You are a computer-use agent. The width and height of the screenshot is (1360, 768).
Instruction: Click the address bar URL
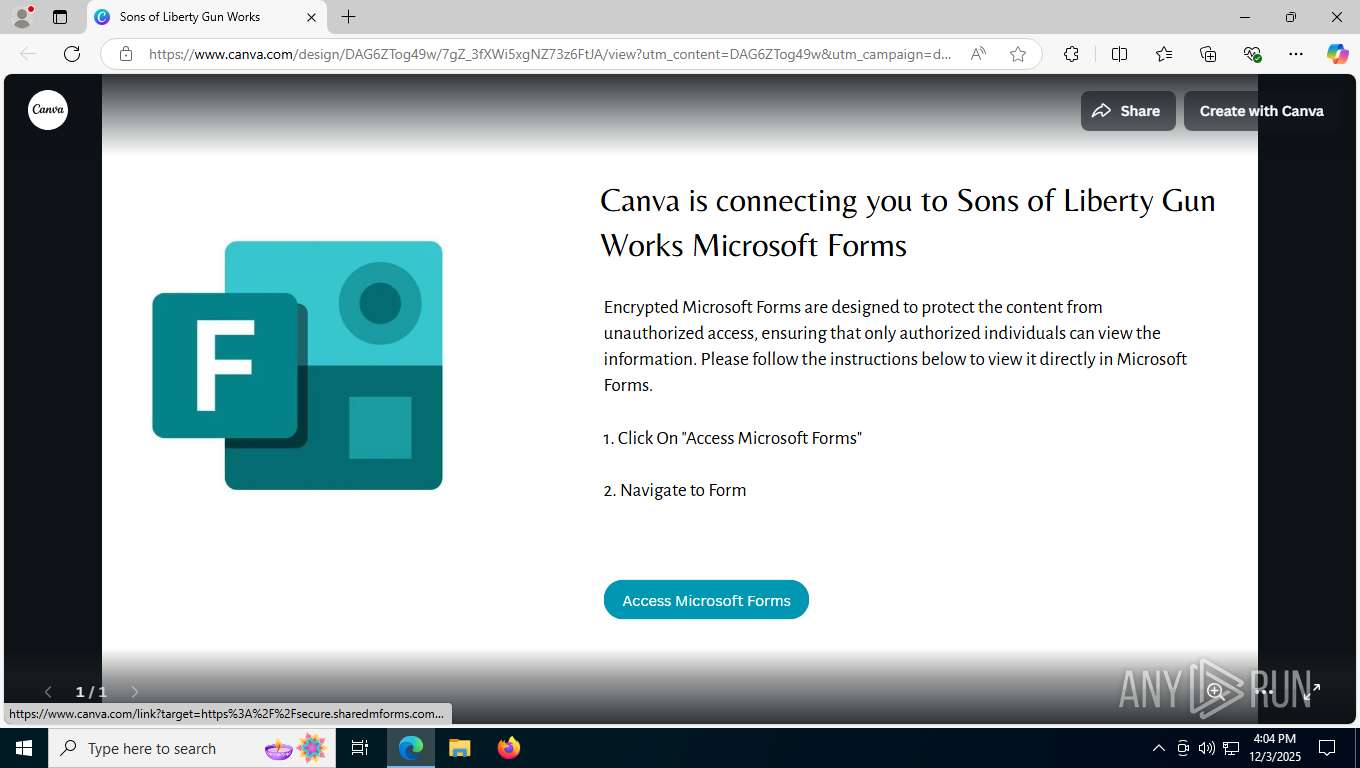coord(549,54)
